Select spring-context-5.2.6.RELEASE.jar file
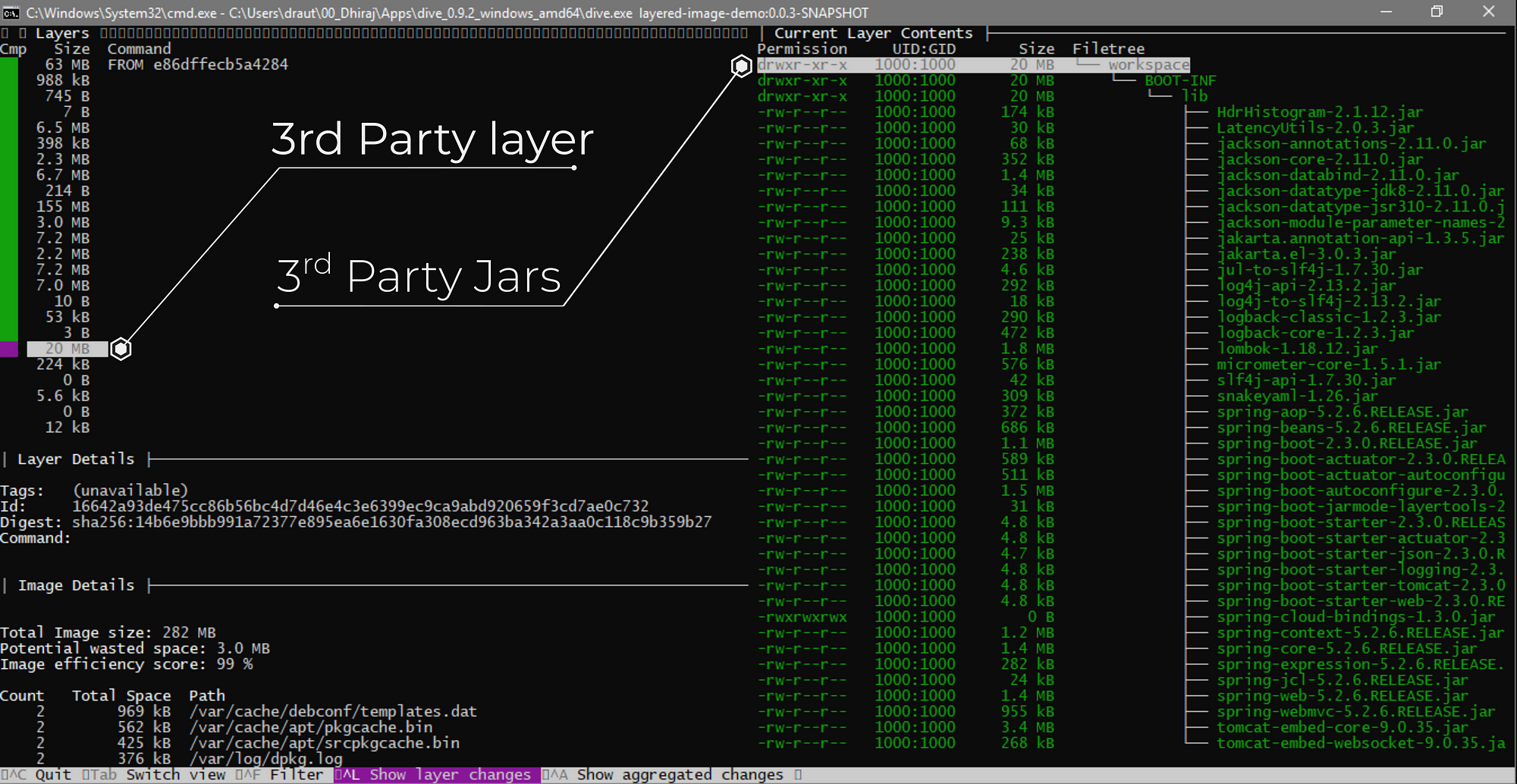The image size is (1517, 784). tap(1360, 633)
